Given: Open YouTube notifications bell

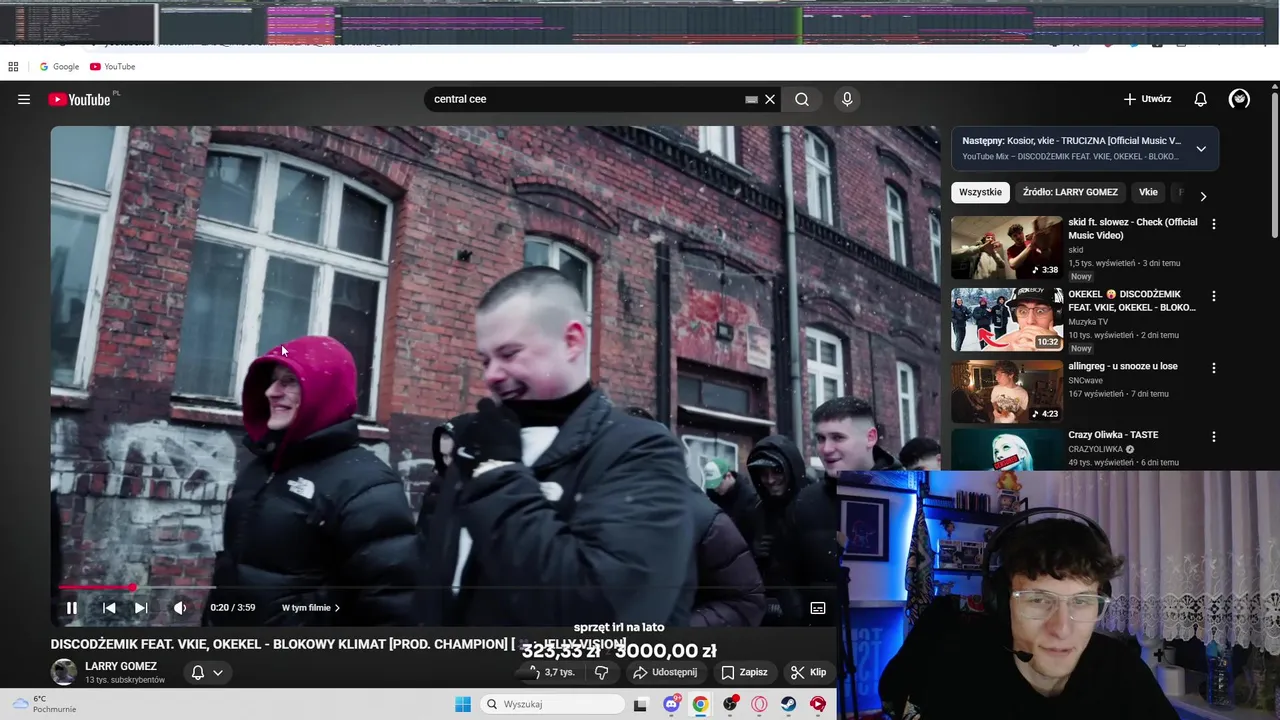Looking at the screenshot, I should coord(1201,99).
